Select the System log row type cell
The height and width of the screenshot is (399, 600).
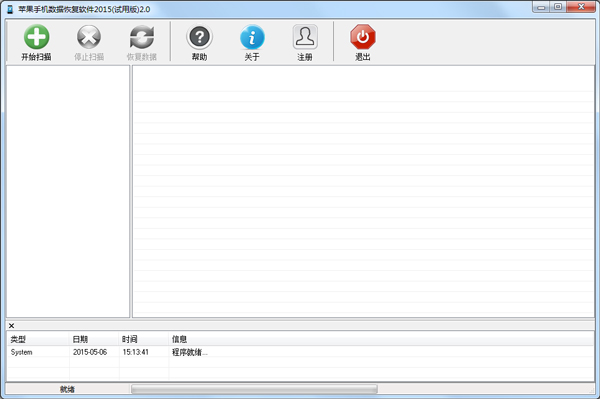tap(21, 352)
